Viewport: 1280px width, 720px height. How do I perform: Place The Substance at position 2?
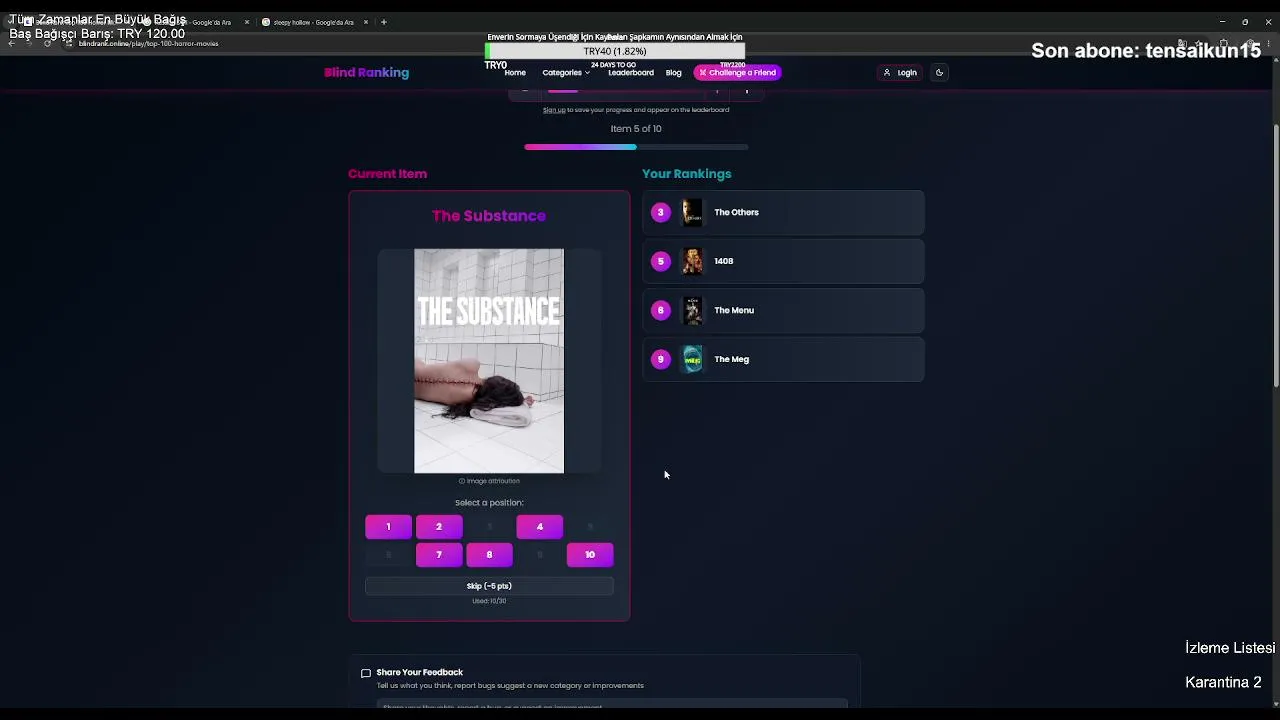pos(439,526)
